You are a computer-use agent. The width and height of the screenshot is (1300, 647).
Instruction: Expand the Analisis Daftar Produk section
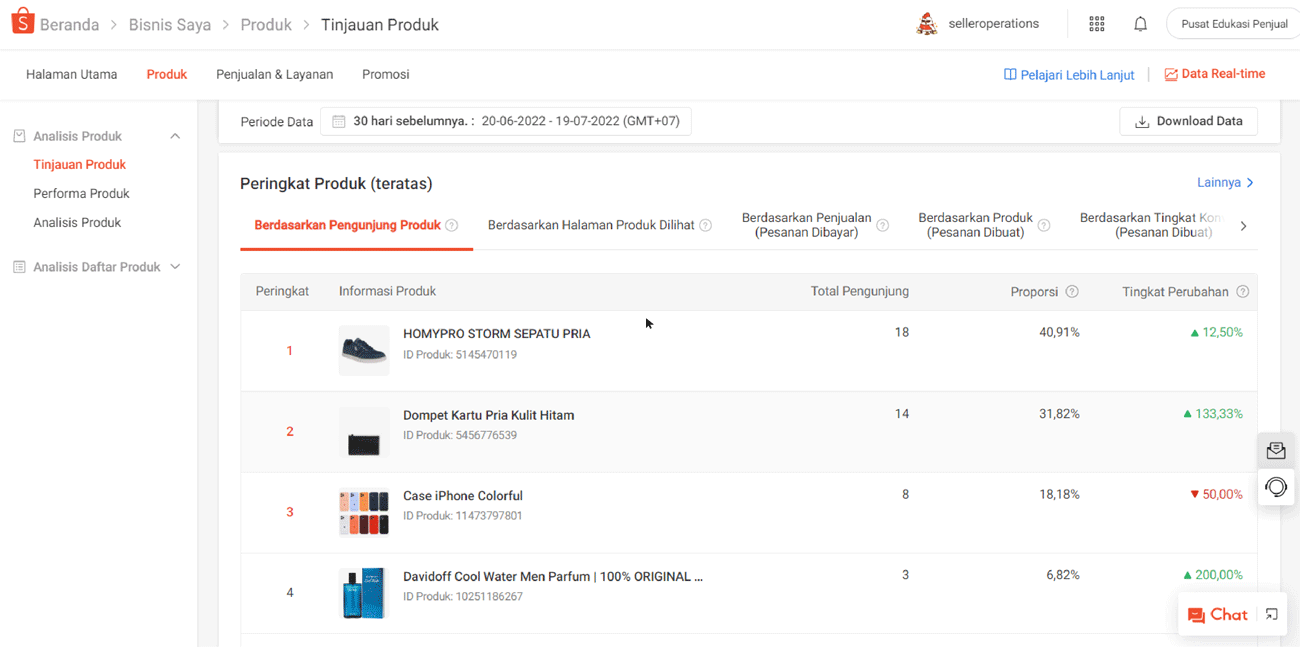(x=175, y=267)
